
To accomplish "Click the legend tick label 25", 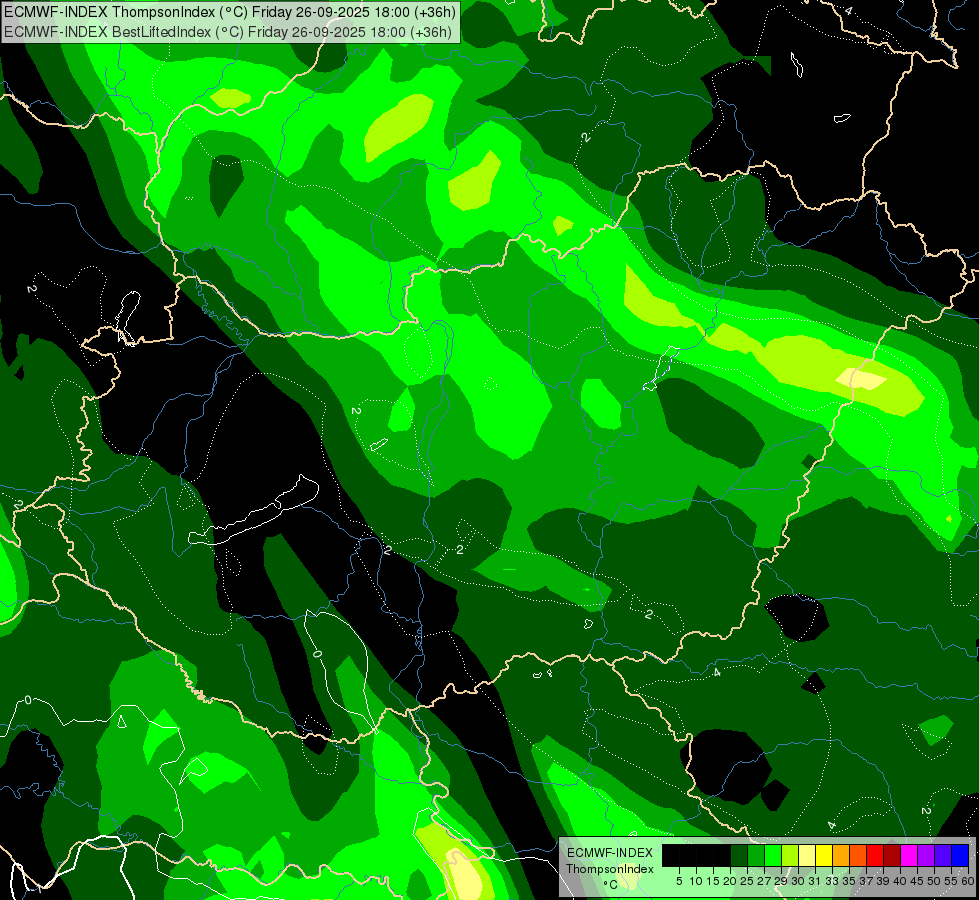I will (x=747, y=881).
